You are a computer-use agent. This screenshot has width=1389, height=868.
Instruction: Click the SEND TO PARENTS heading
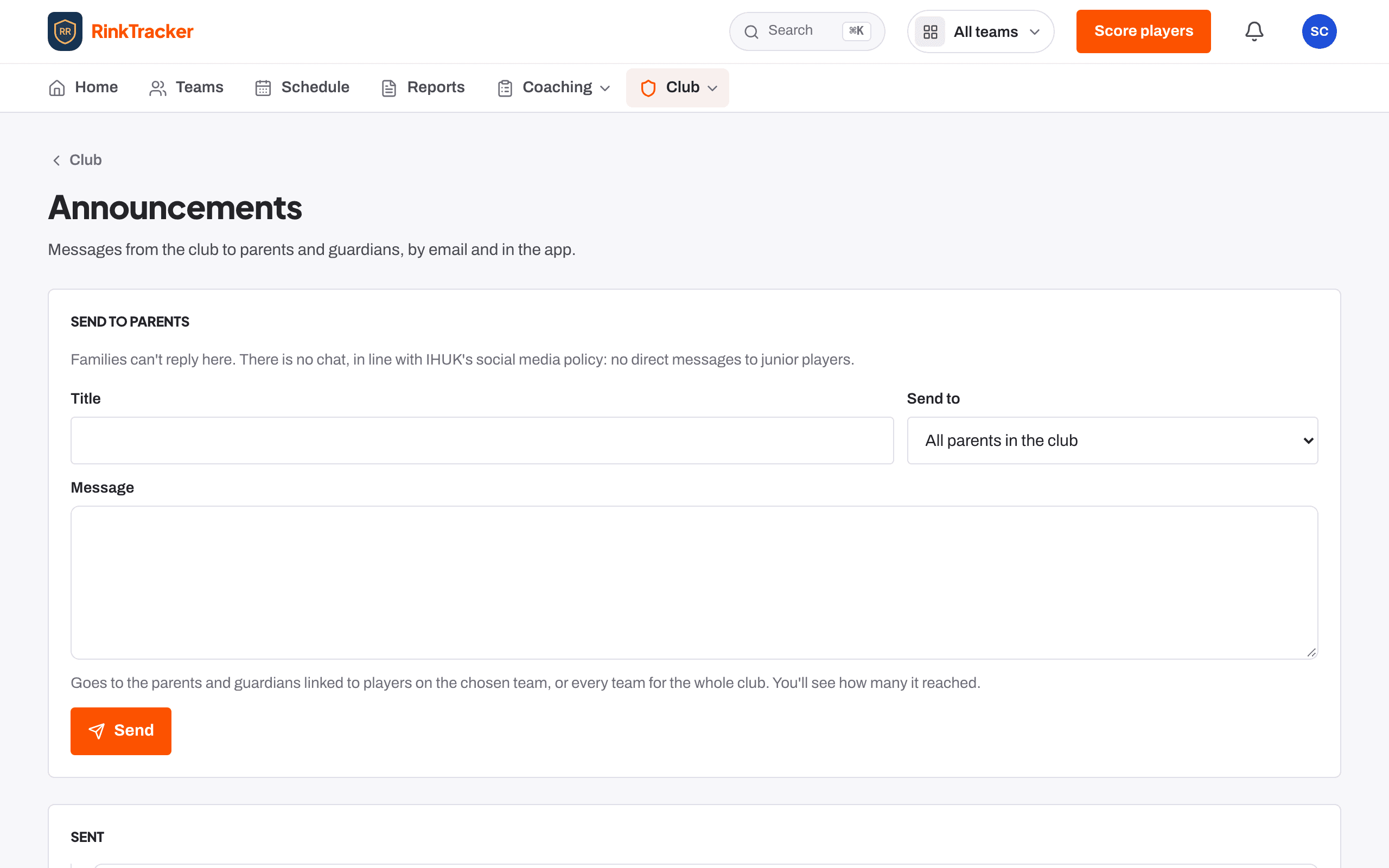click(x=130, y=322)
